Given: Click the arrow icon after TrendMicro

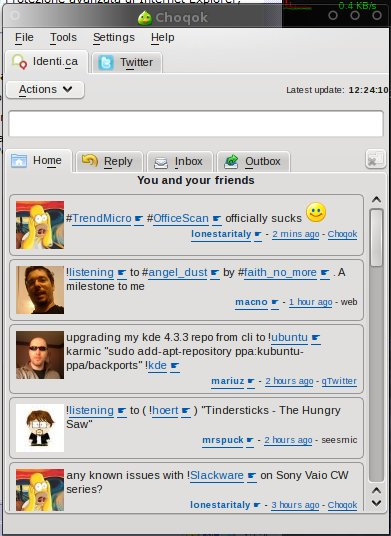Looking at the screenshot, I should click(x=139, y=219).
